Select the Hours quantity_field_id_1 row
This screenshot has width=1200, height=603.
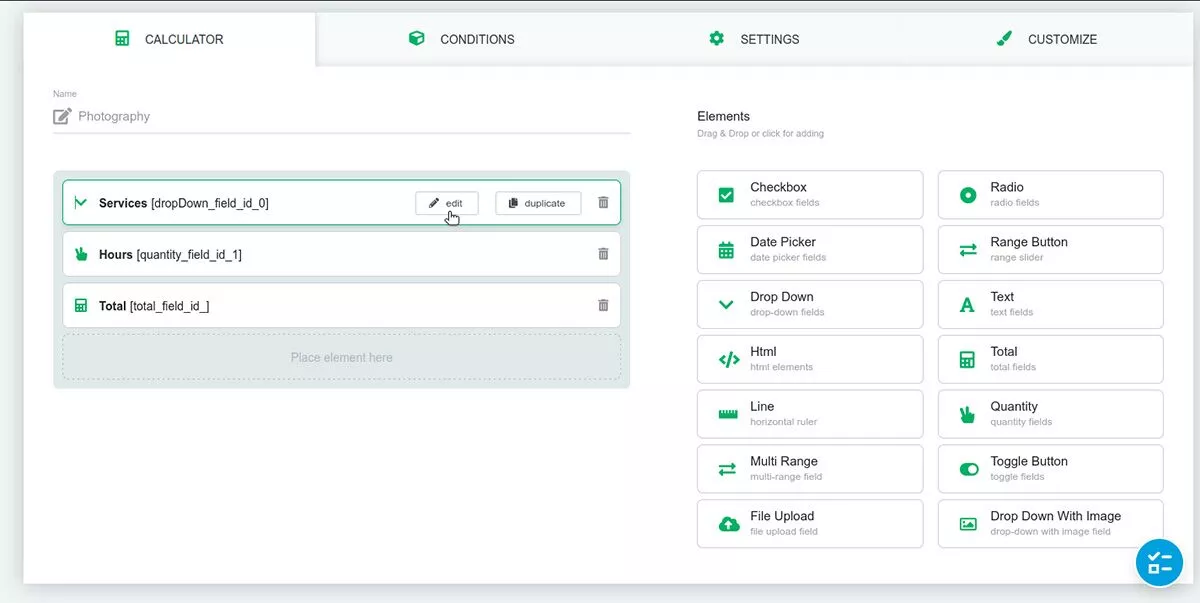(341, 254)
